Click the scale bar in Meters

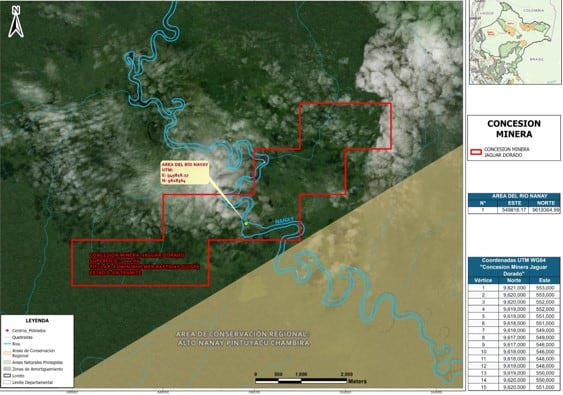pos(301,381)
